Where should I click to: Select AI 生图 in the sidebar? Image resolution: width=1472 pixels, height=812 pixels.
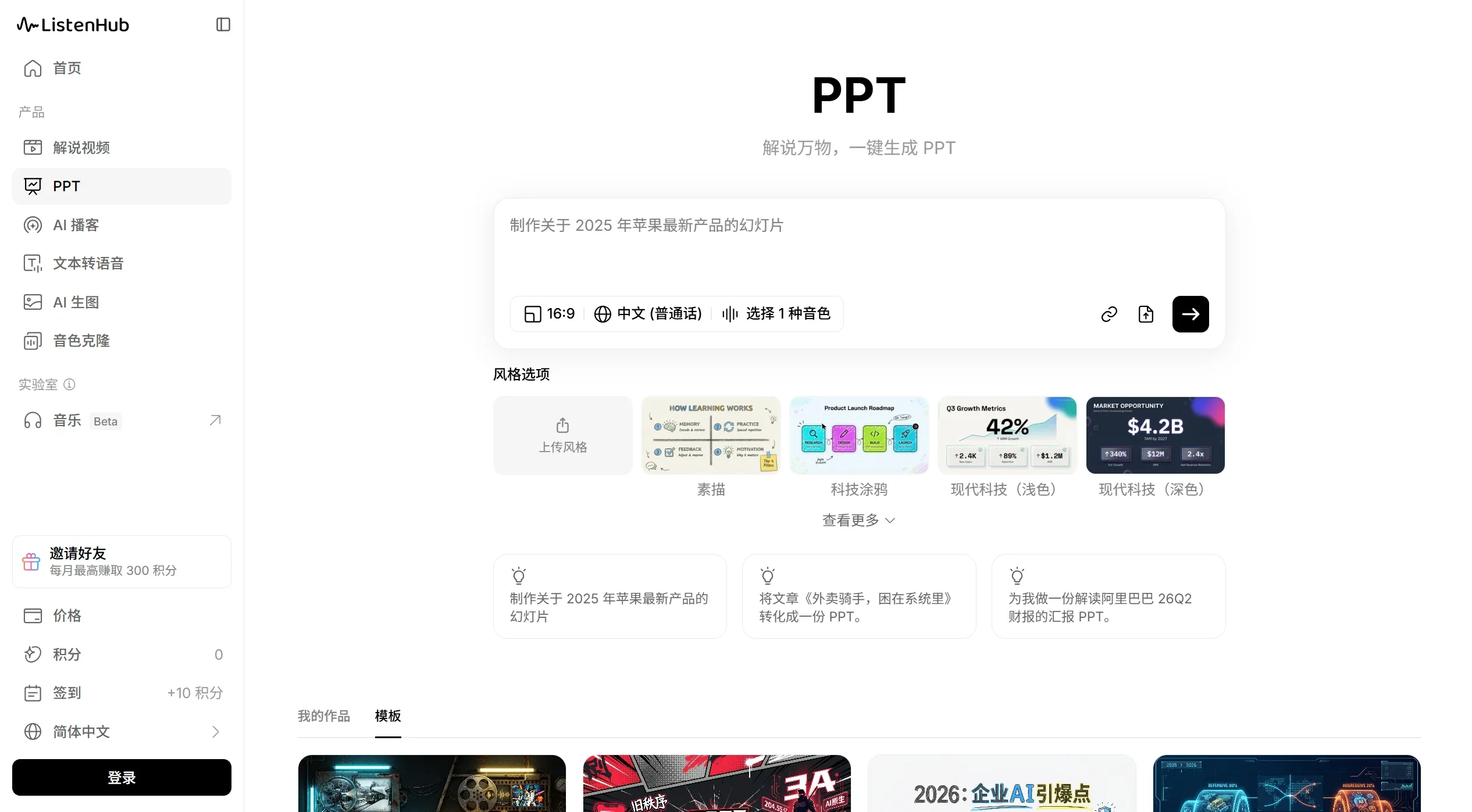click(x=76, y=302)
